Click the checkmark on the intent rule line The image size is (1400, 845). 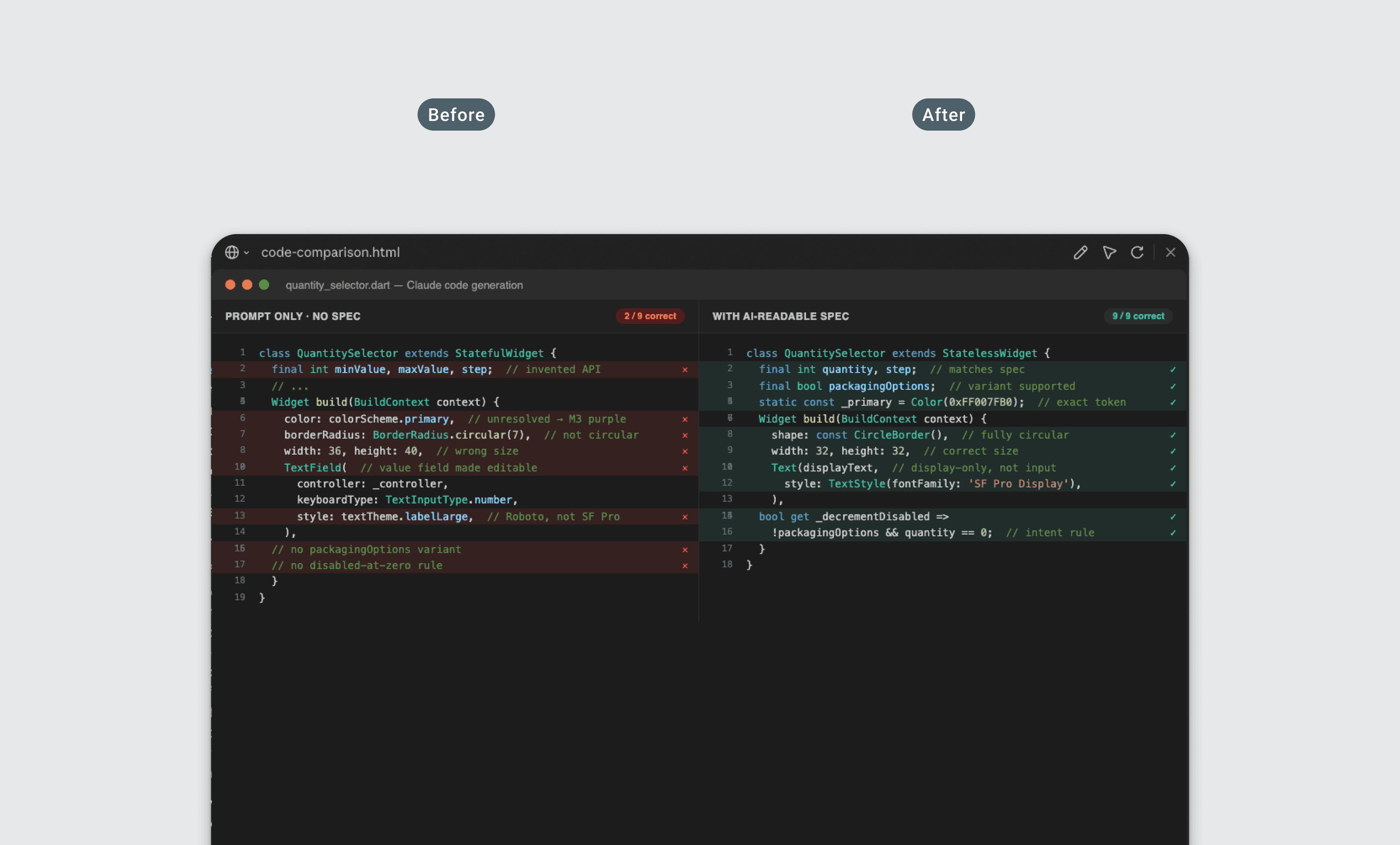[x=1173, y=533]
